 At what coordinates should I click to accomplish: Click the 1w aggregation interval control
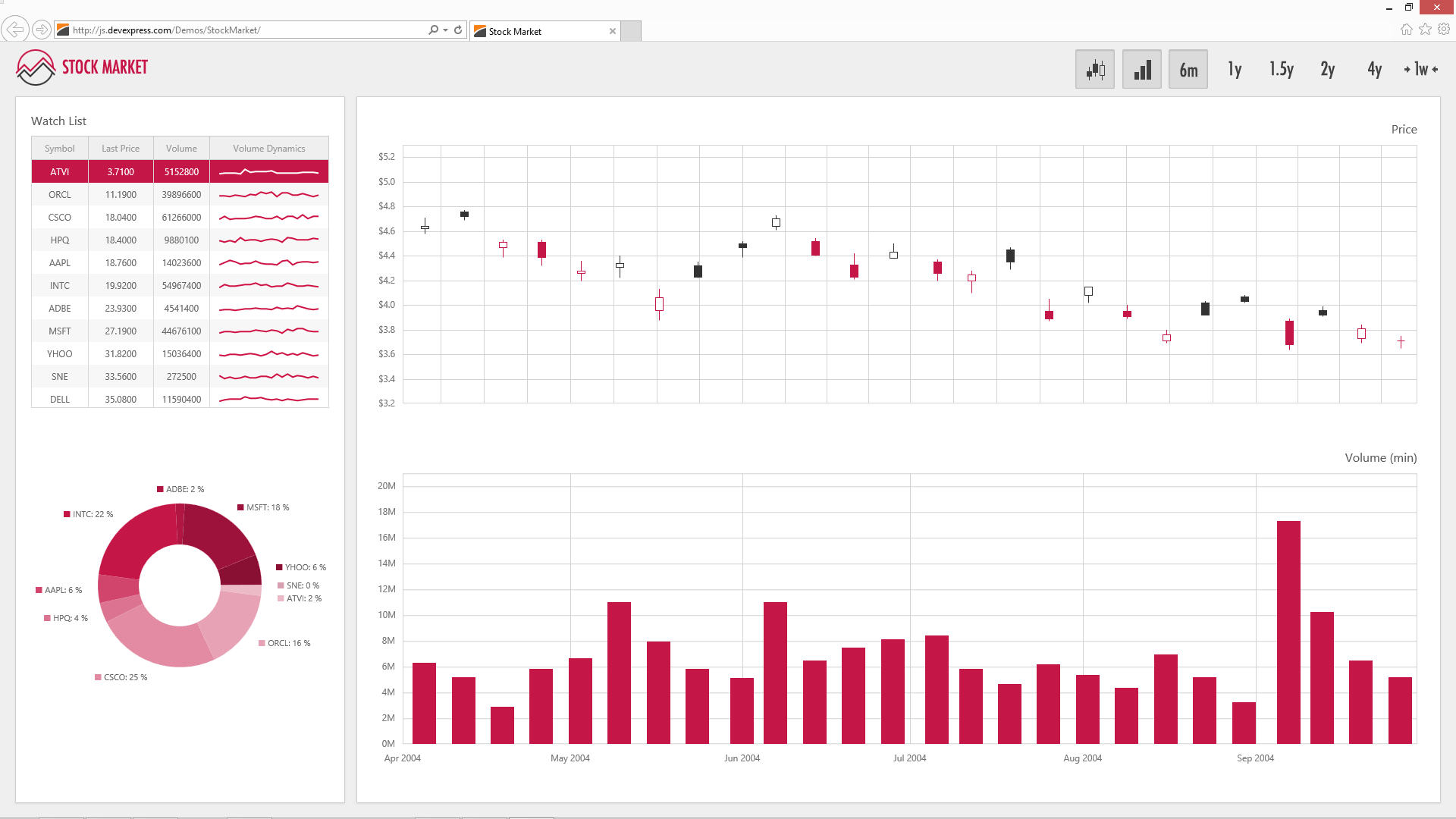(1420, 70)
